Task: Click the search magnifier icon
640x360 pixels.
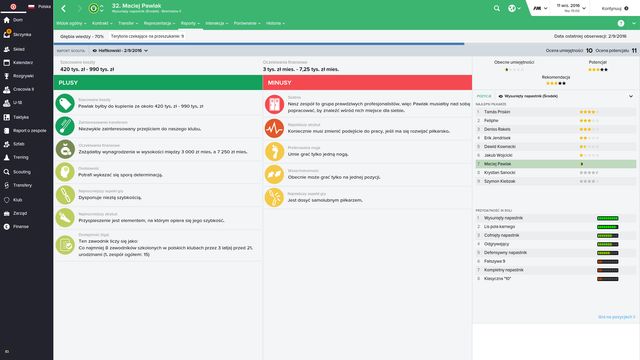Action: pyautogui.click(x=496, y=8)
